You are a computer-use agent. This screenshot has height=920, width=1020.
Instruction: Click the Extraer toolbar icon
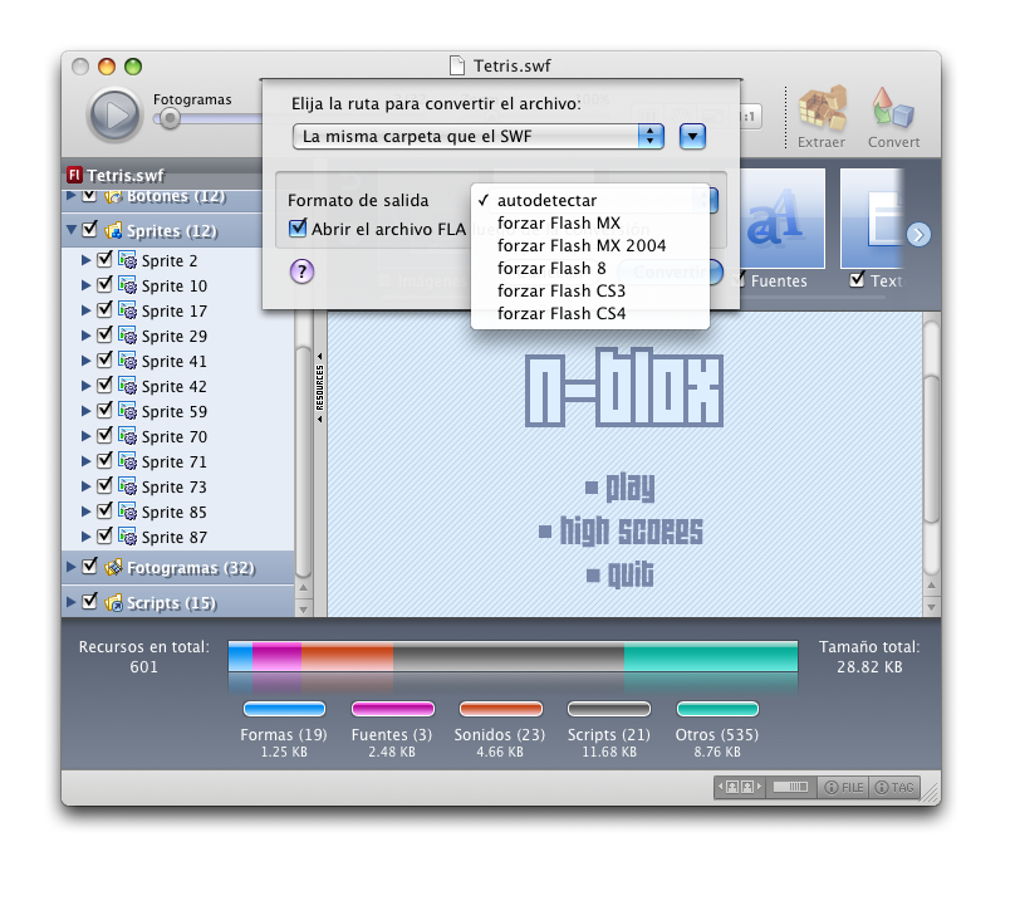click(x=822, y=109)
